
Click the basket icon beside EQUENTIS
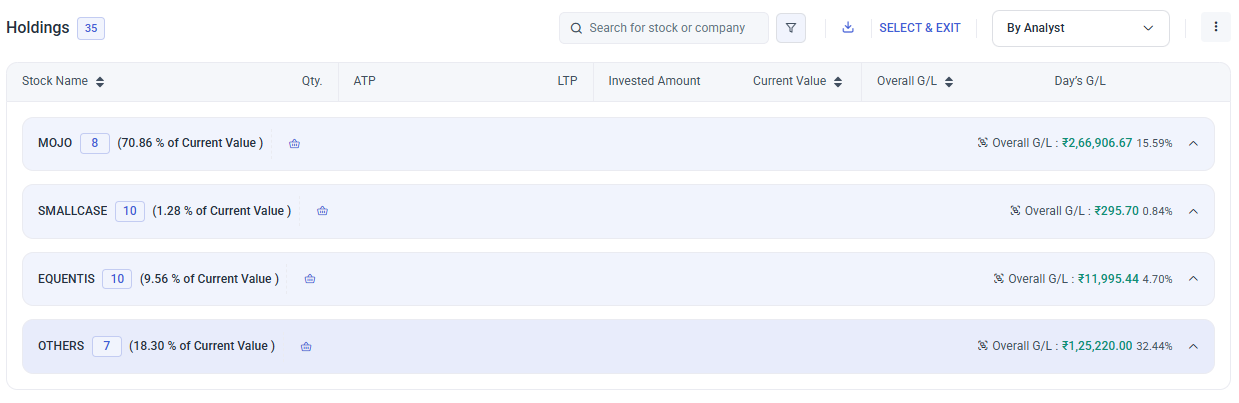tap(310, 279)
